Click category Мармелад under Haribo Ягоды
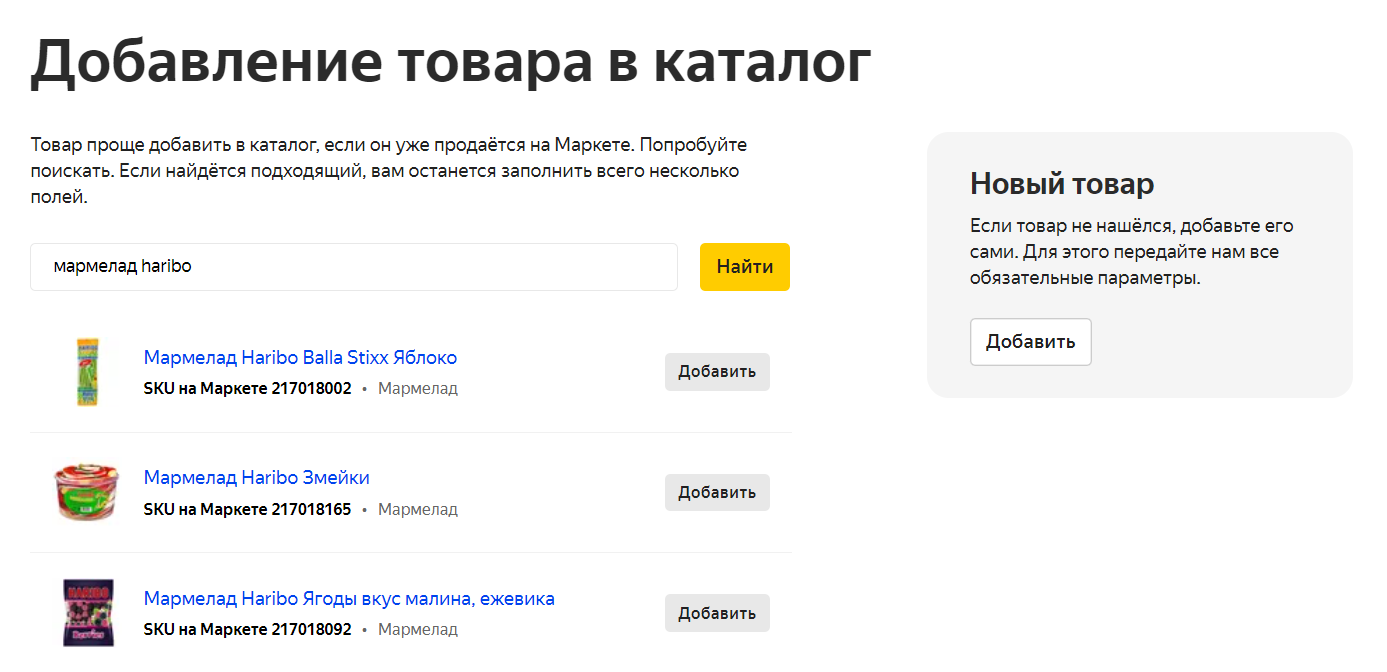 417,630
